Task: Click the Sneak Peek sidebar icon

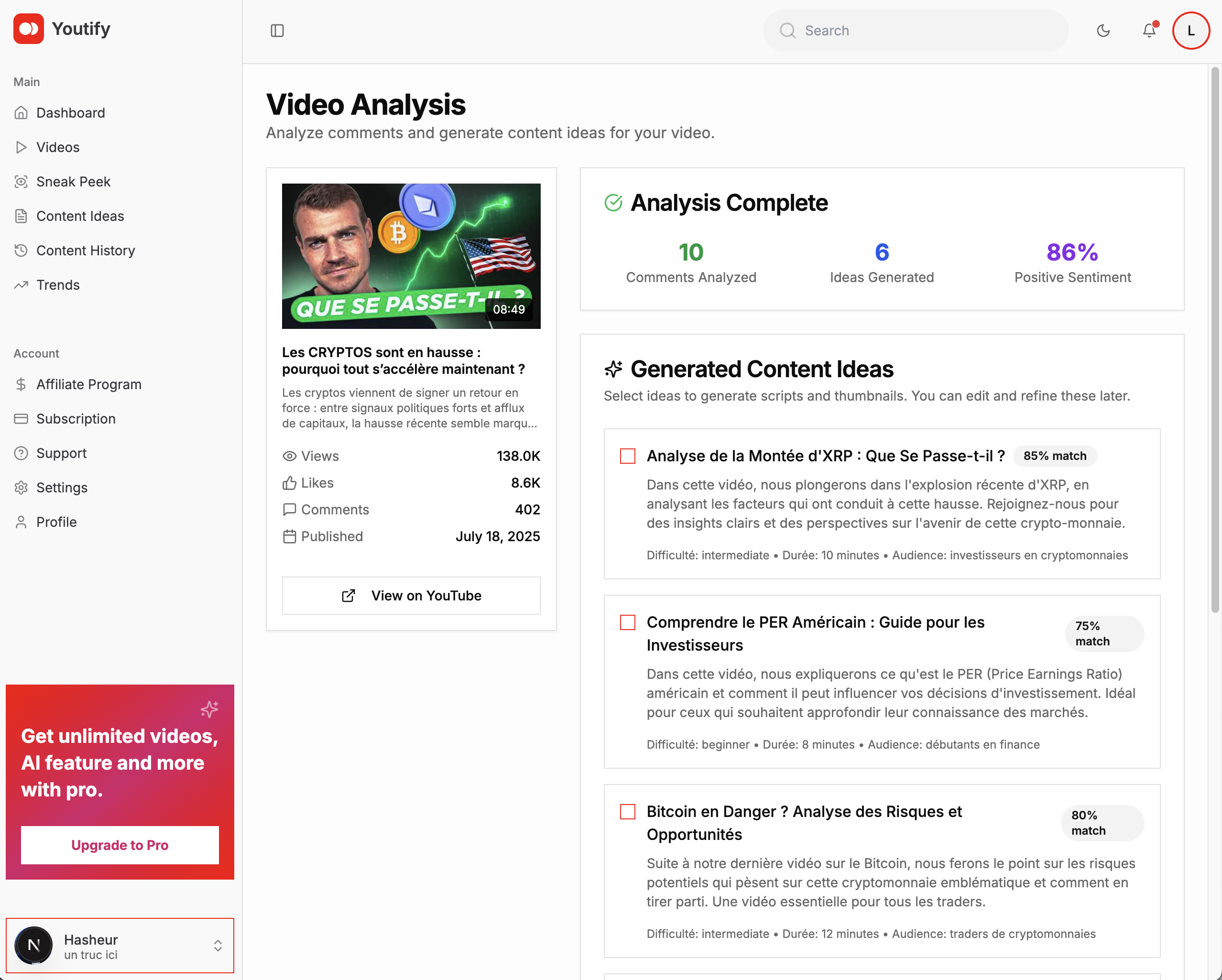Action: (21, 182)
